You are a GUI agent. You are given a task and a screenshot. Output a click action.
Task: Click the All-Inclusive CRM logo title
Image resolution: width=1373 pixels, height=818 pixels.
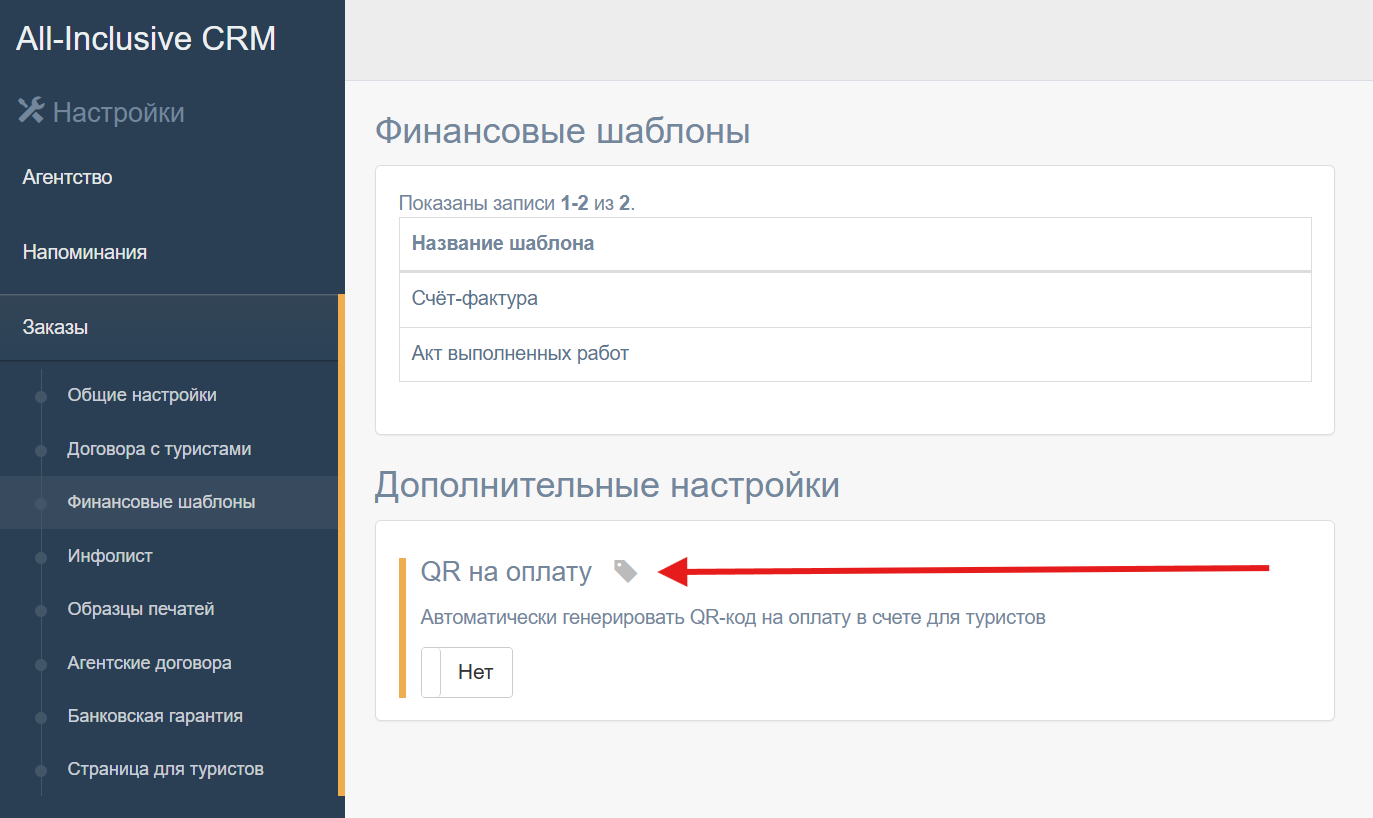(146, 39)
